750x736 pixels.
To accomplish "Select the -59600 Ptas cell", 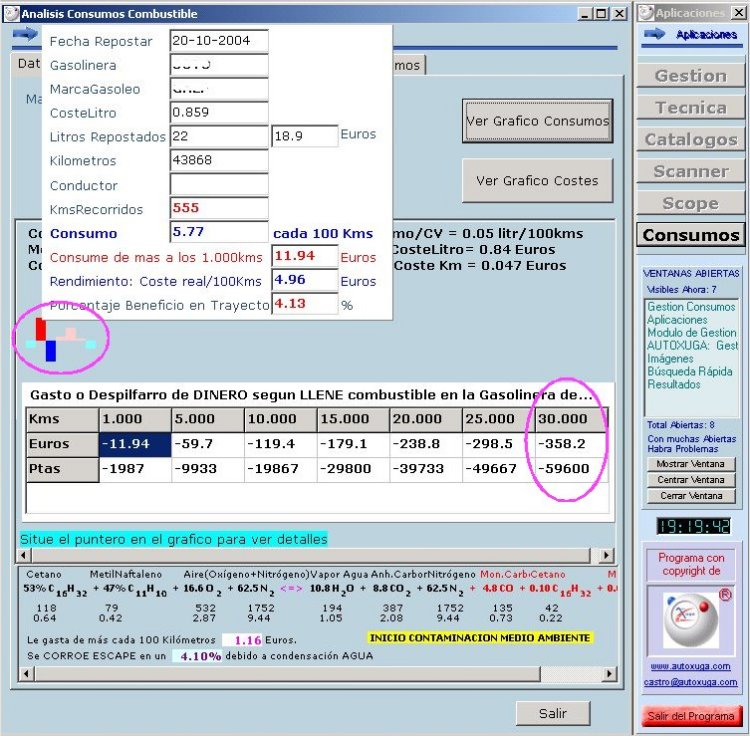I will pyautogui.click(x=571, y=469).
